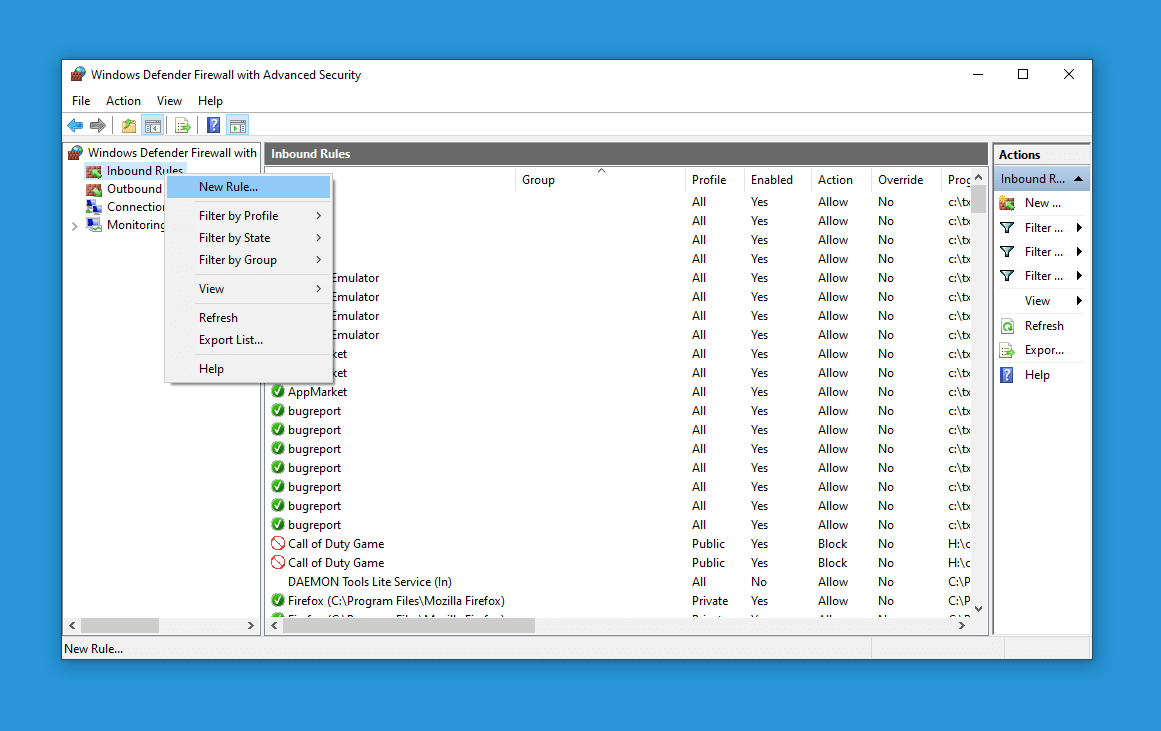Expand the Monitoring tree node
This screenshot has height=731, width=1161.
pos(74,225)
